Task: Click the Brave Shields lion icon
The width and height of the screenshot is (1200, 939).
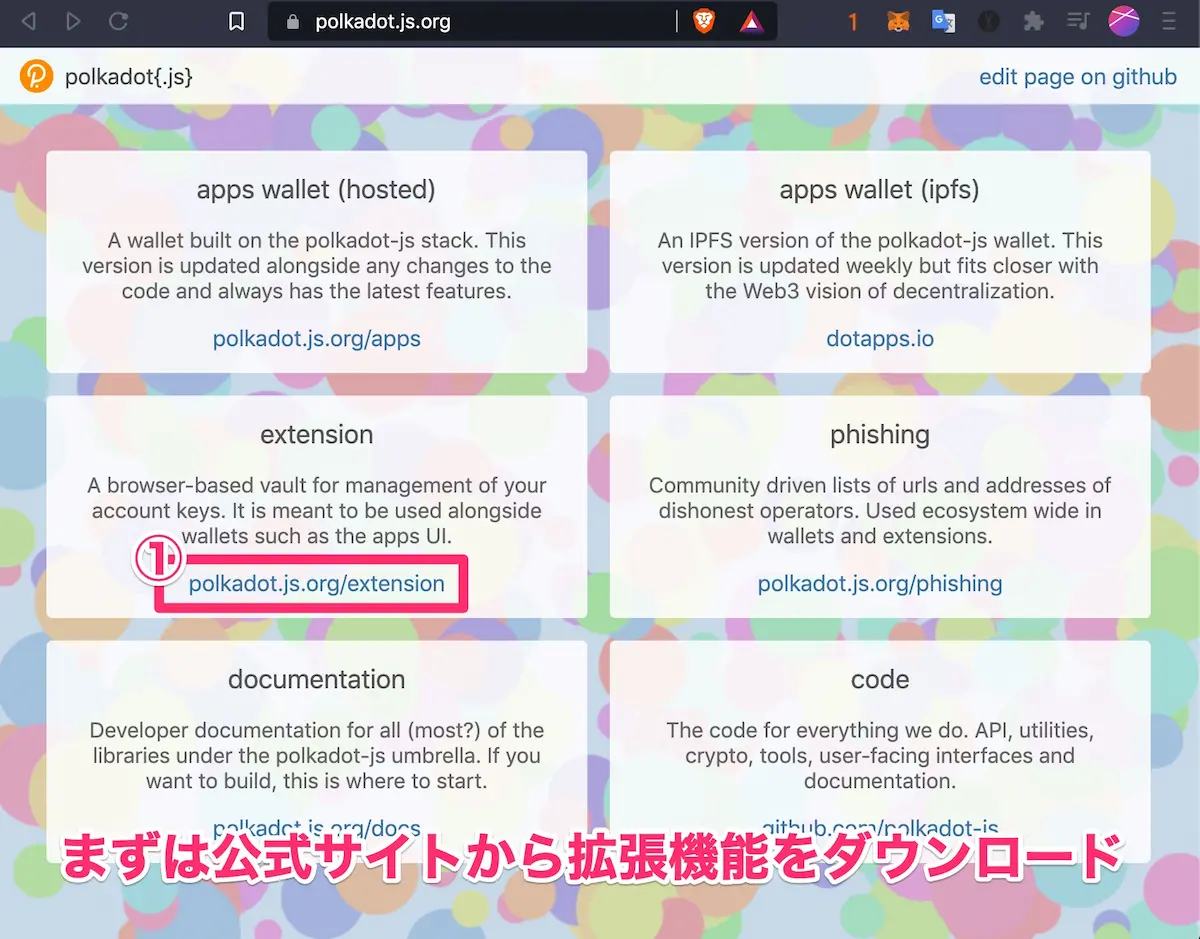Action: click(704, 21)
